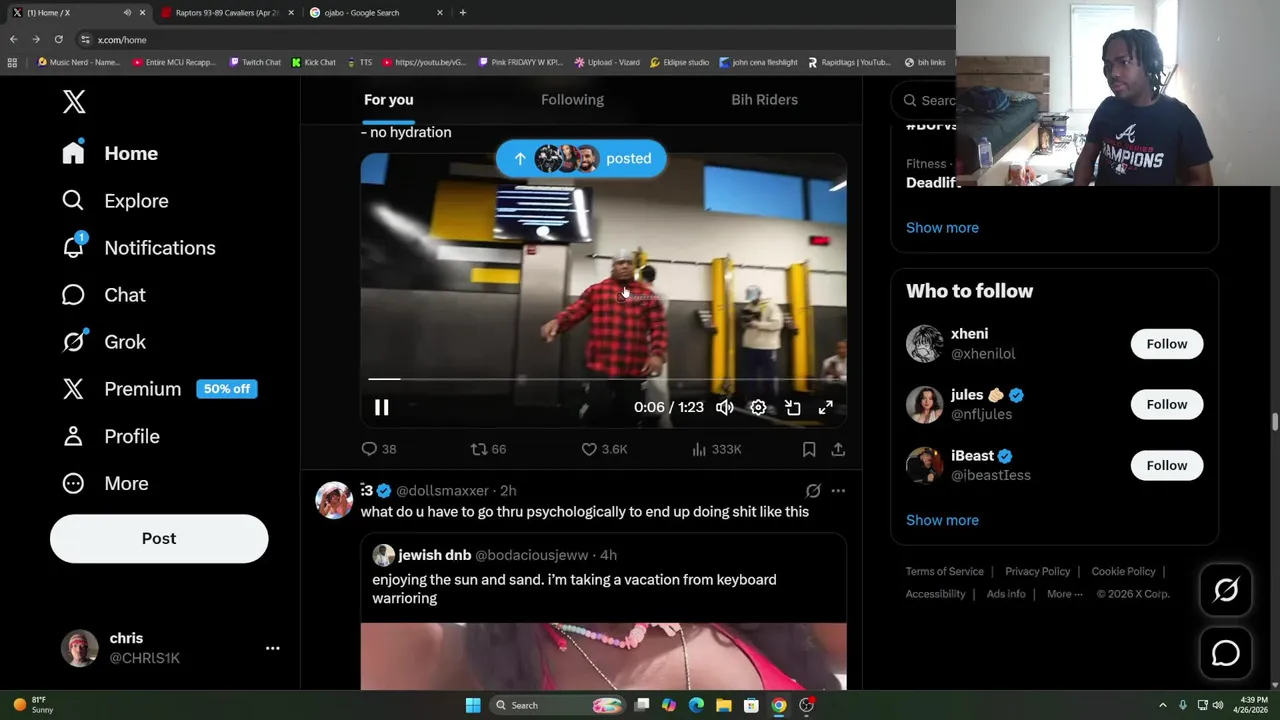
Task: Like the post with 3.6K likes
Action: pos(604,449)
